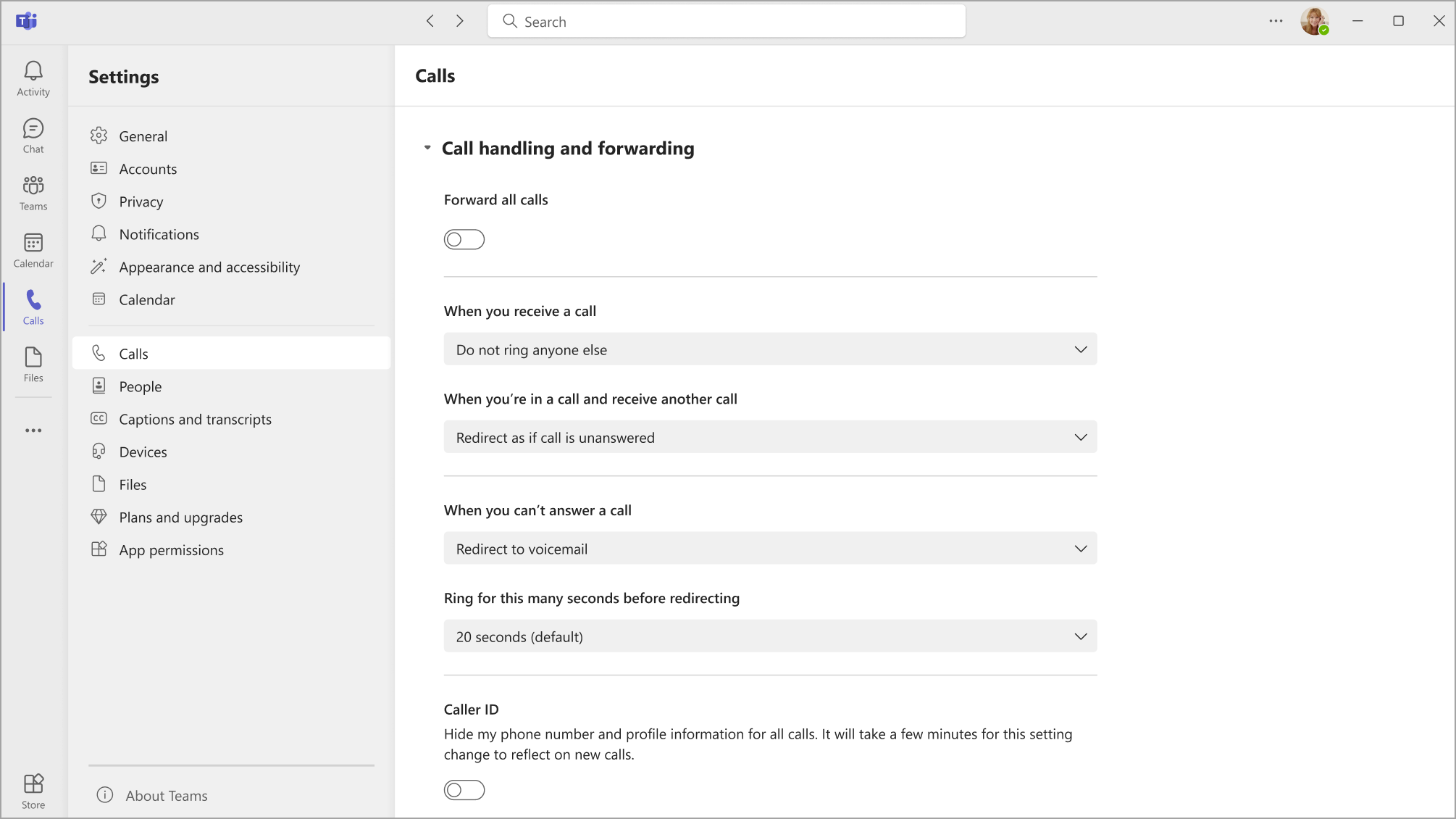Click the Files icon in sidebar
The image size is (1456, 819).
[33, 363]
